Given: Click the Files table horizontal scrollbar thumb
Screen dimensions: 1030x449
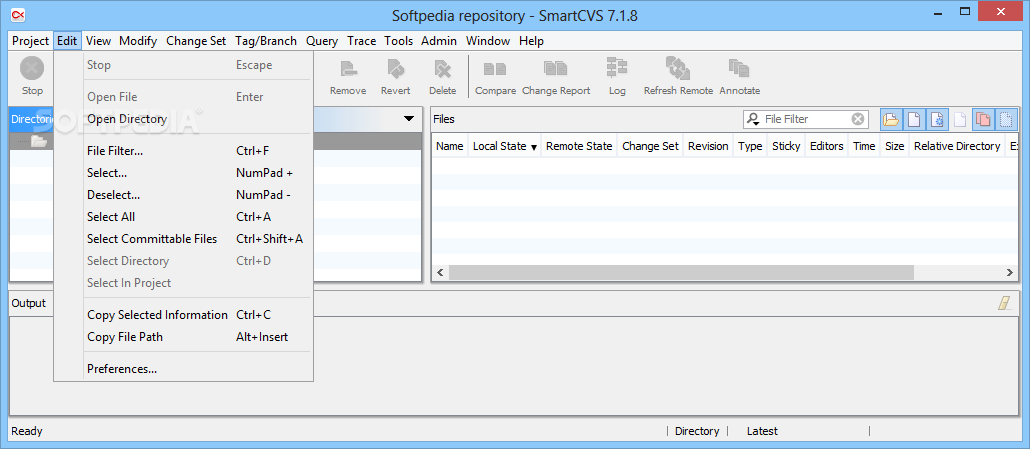Looking at the screenshot, I should [681, 272].
